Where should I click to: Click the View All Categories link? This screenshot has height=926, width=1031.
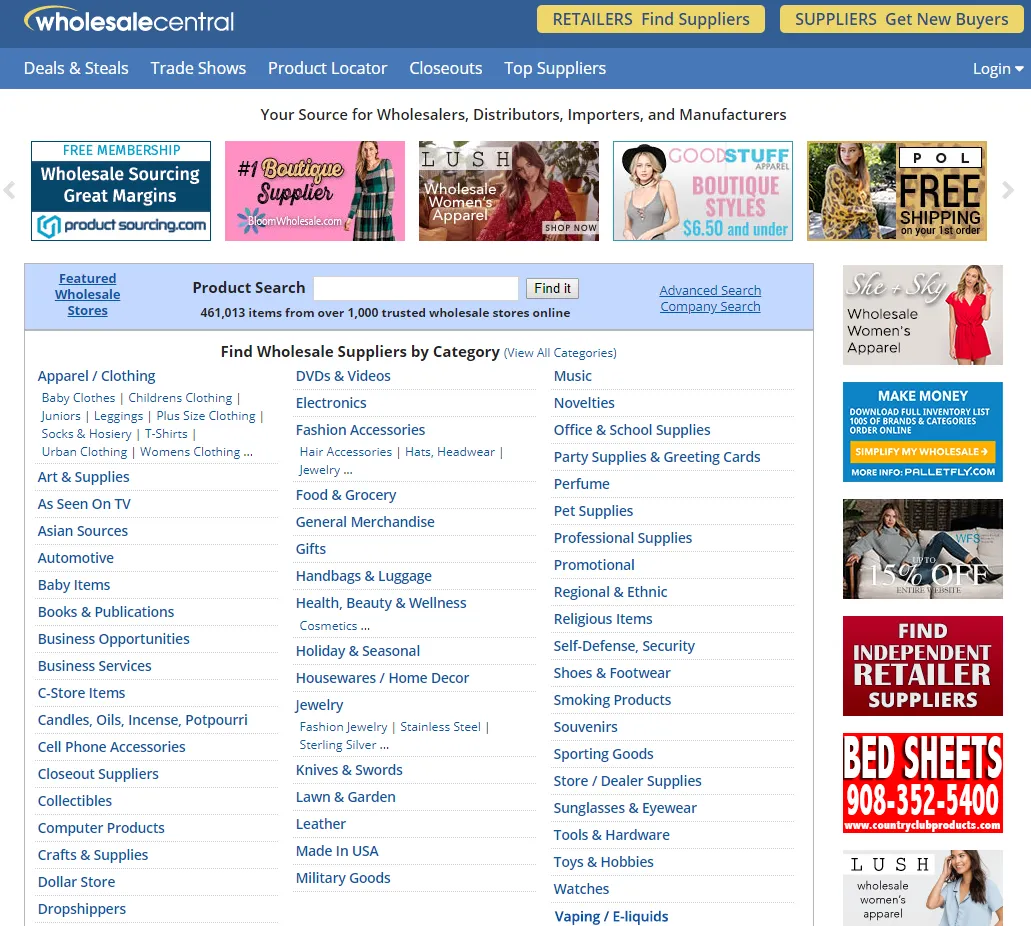(x=560, y=353)
